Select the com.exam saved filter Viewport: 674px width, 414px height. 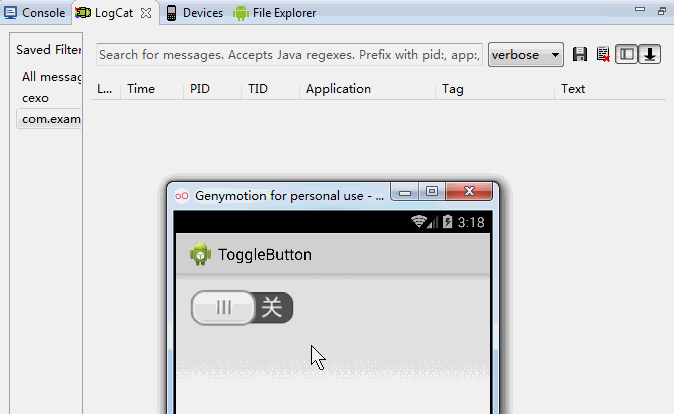[x=51, y=119]
